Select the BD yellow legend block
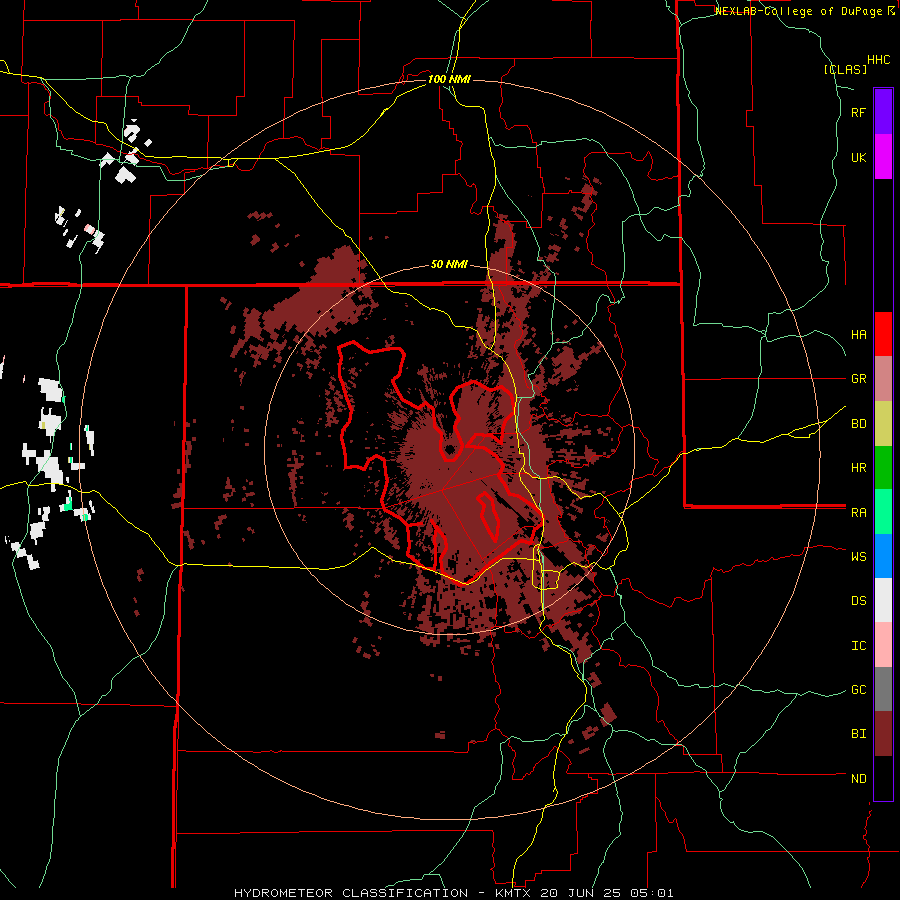This screenshot has width=900, height=900. [x=883, y=424]
